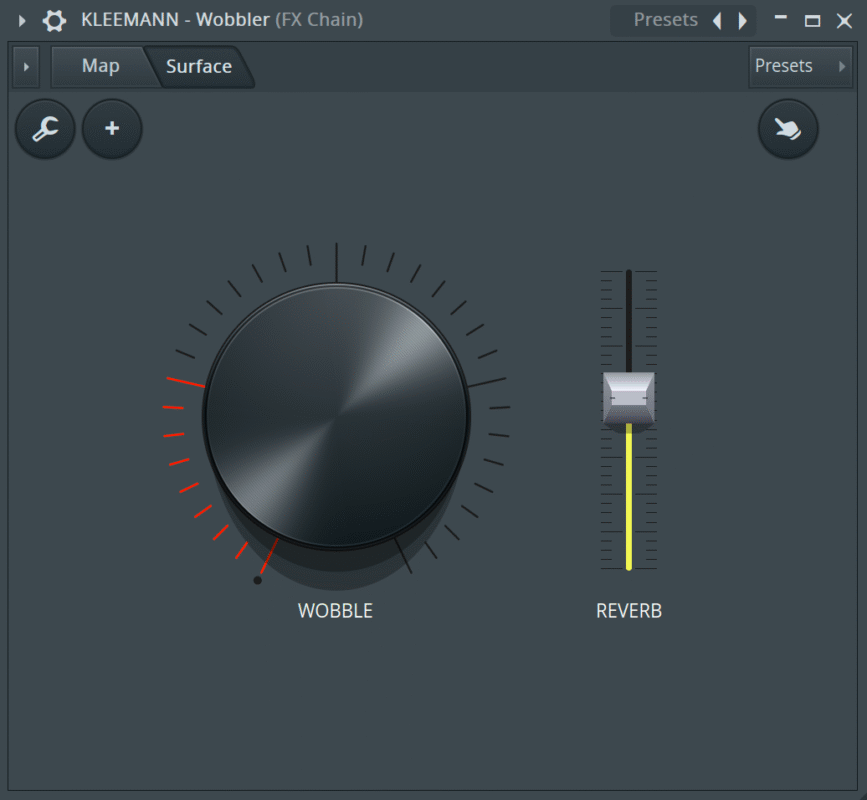Close the KLEEMANN Wobbler window
The height and width of the screenshot is (800, 867).
click(x=844, y=20)
